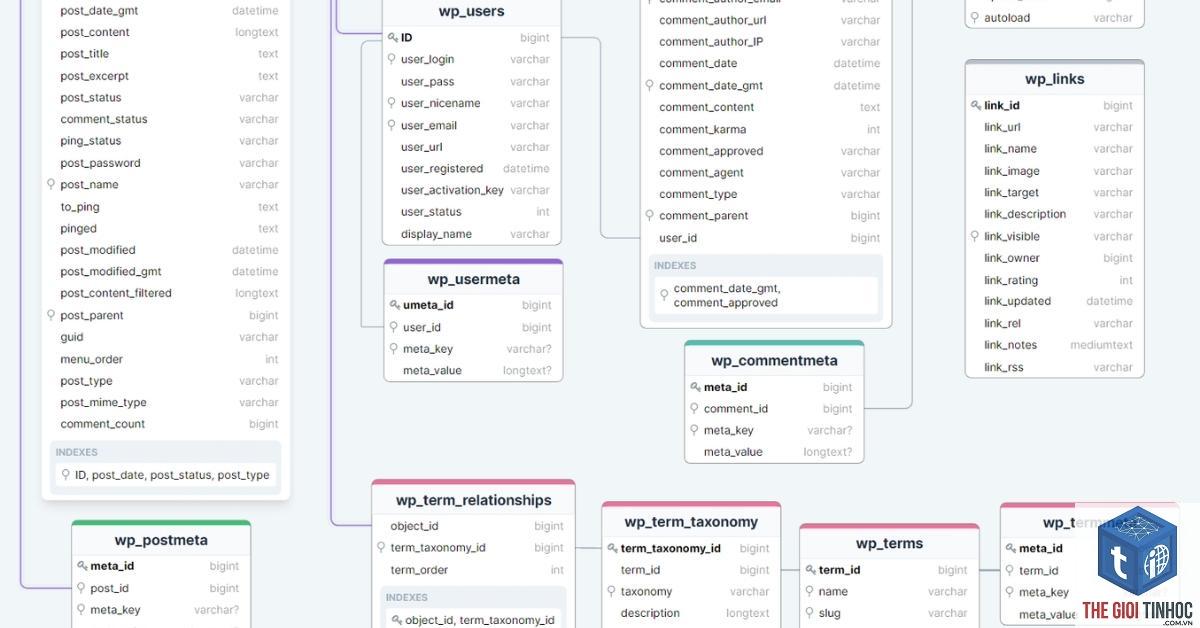The height and width of the screenshot is (628, 1200).
Task: Click the index icon beside ID, post_date, post_status, post_type
Action: point(66,475)
